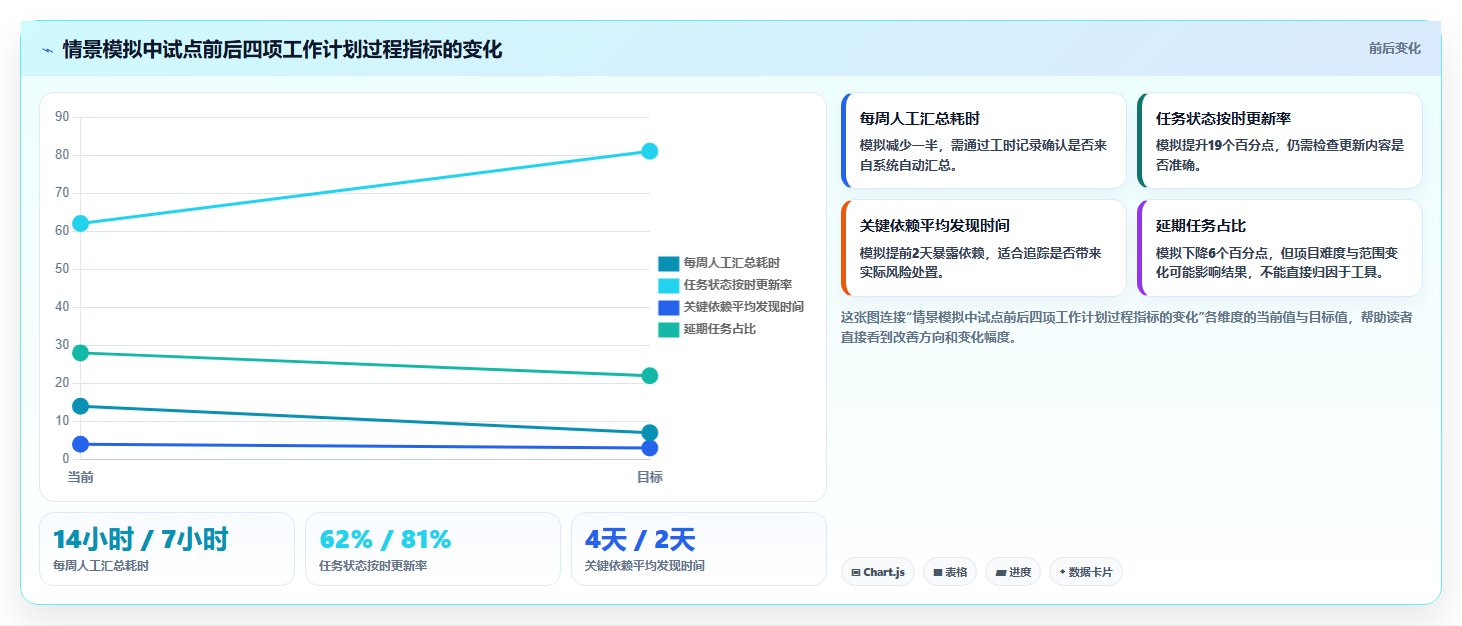Click the 前后变化 label in header
1462x626 pixels.
(x=1394, y=49)
